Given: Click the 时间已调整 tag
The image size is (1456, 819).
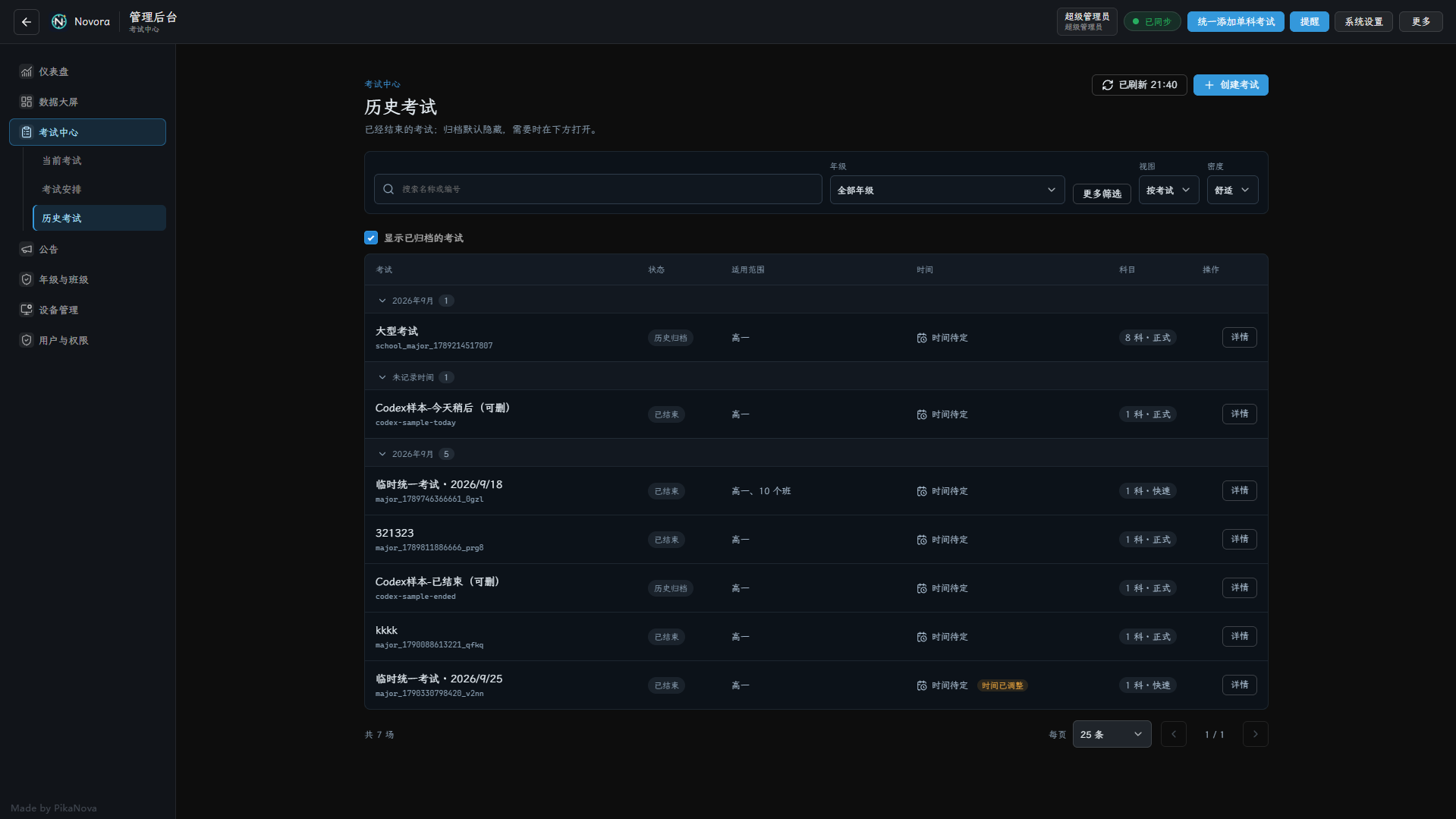Looking at the screenshot, I should point(1002,685).
